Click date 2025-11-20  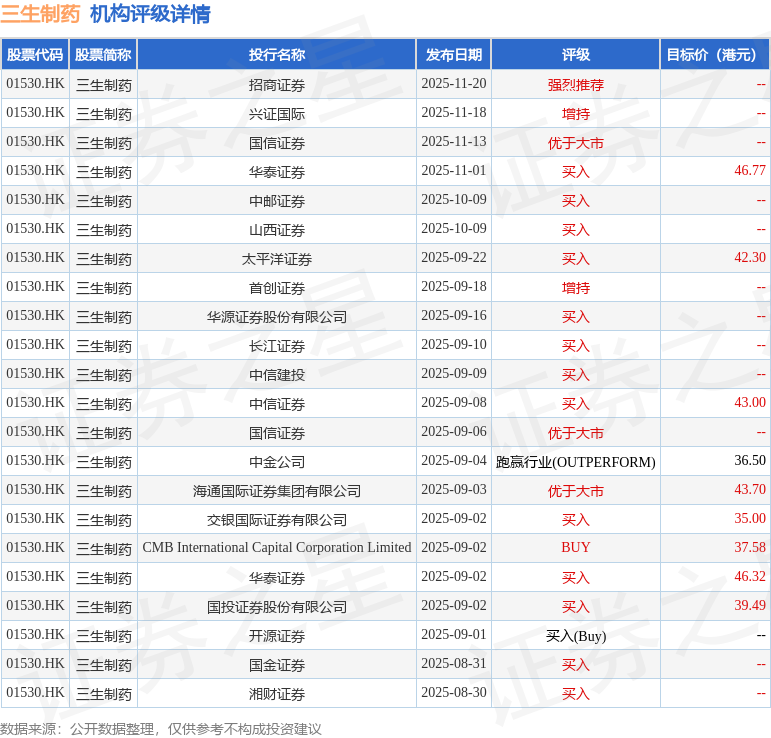click(454, 84)
